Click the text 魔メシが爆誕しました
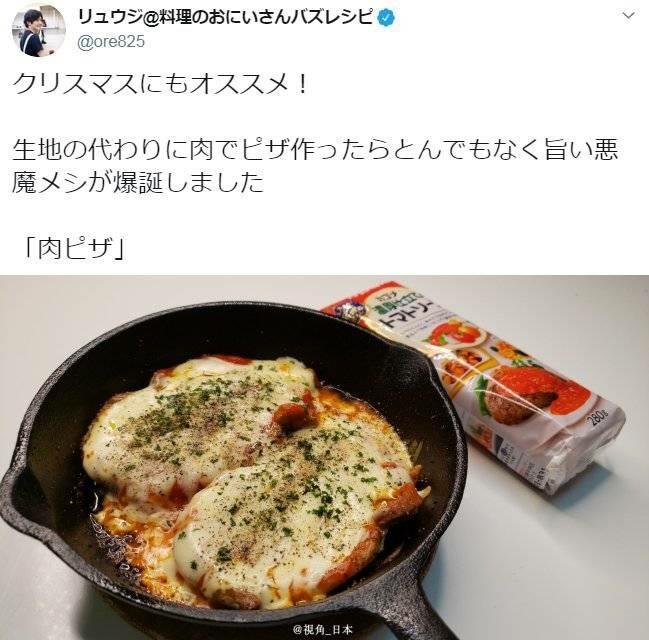 coord(138,183)
